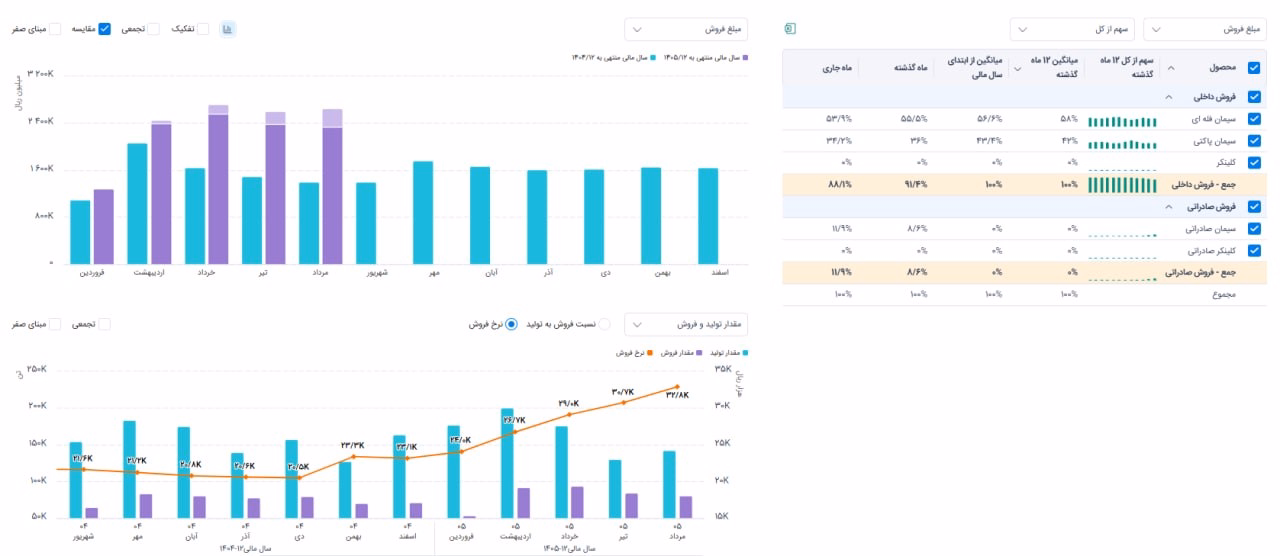1280x556 pixels.
Task: Enable مبنای صفر in the top chart
Action: click(x=55, y=29)
